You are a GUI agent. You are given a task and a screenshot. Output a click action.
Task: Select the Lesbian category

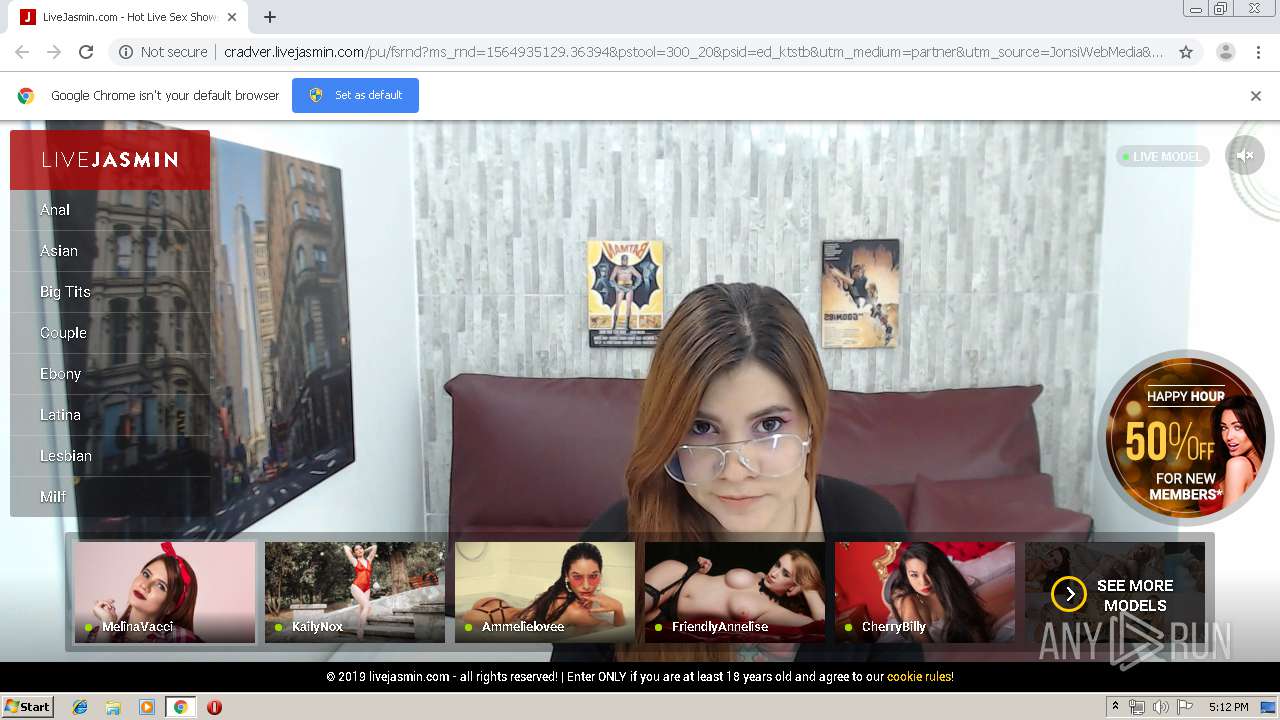(110, 456)
